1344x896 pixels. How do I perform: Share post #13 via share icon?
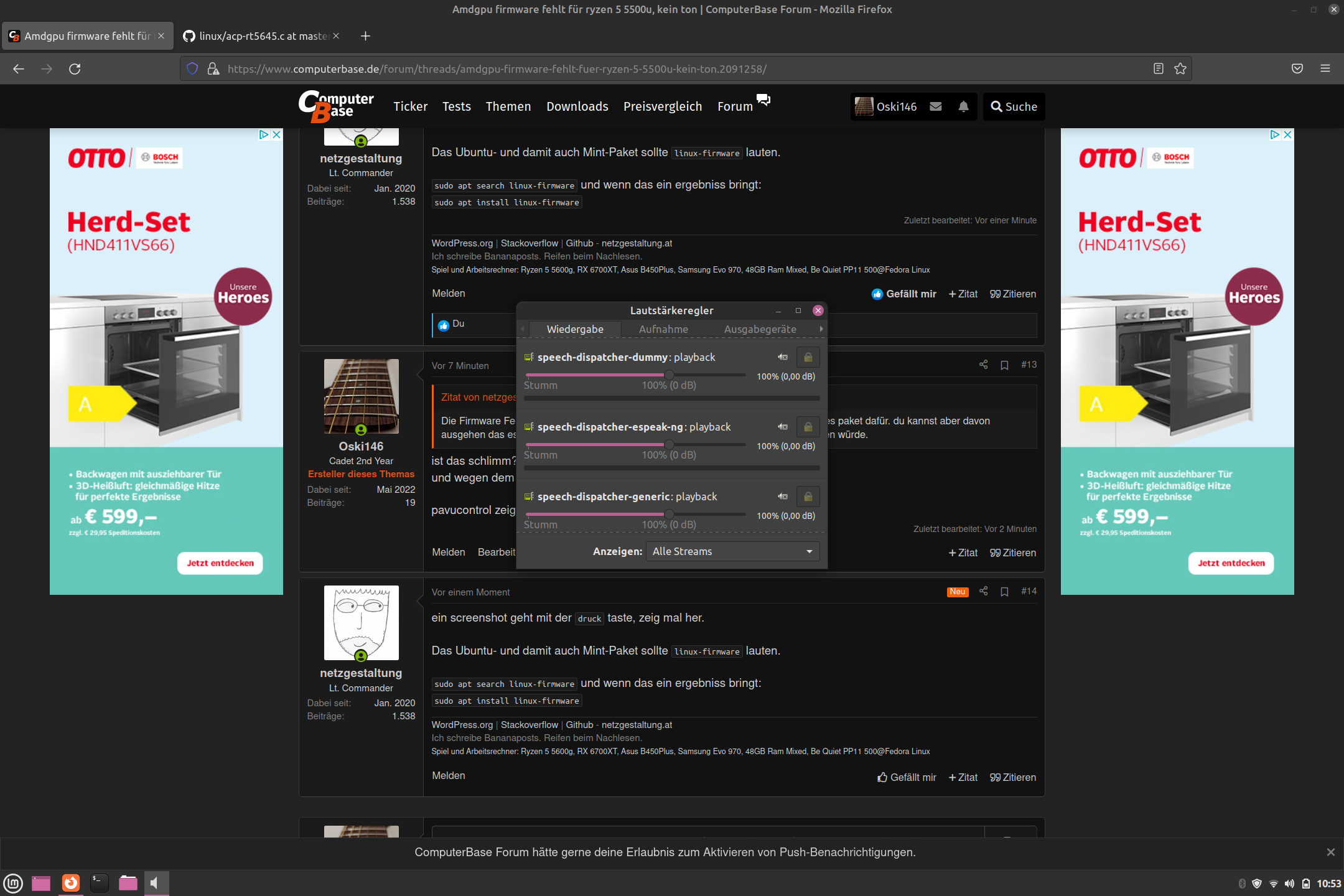(984, 365)
